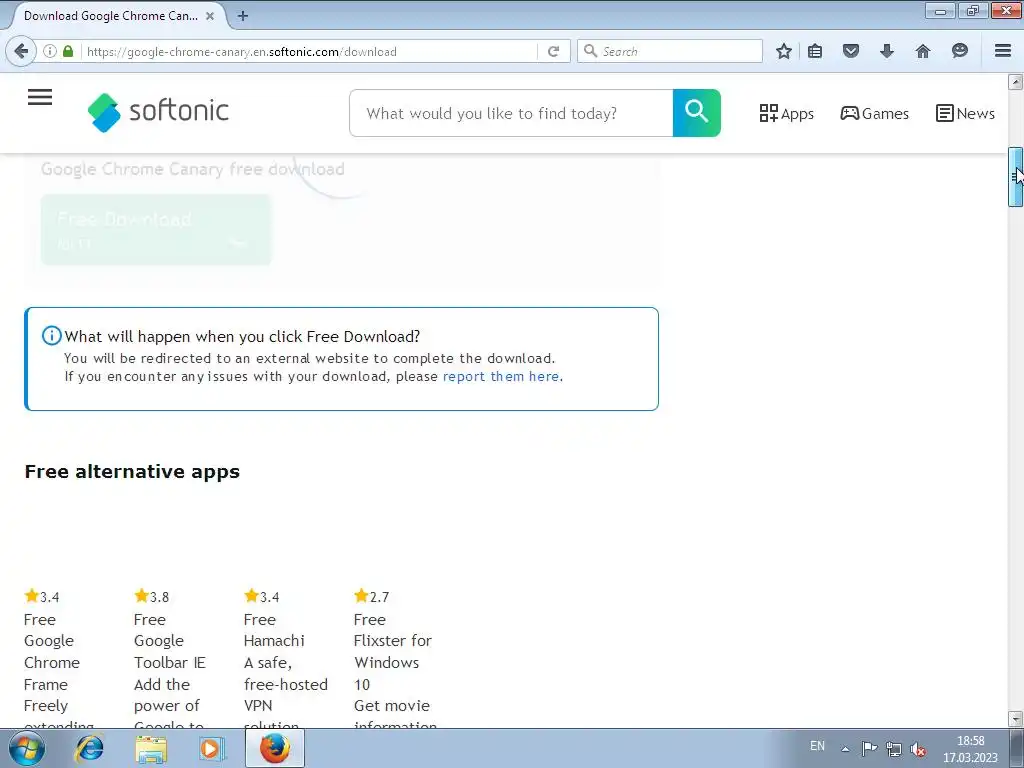The image size is (1024, 768).
Task: Focus the Softonic 'What would you like to find' field
Action: [511, 113]
